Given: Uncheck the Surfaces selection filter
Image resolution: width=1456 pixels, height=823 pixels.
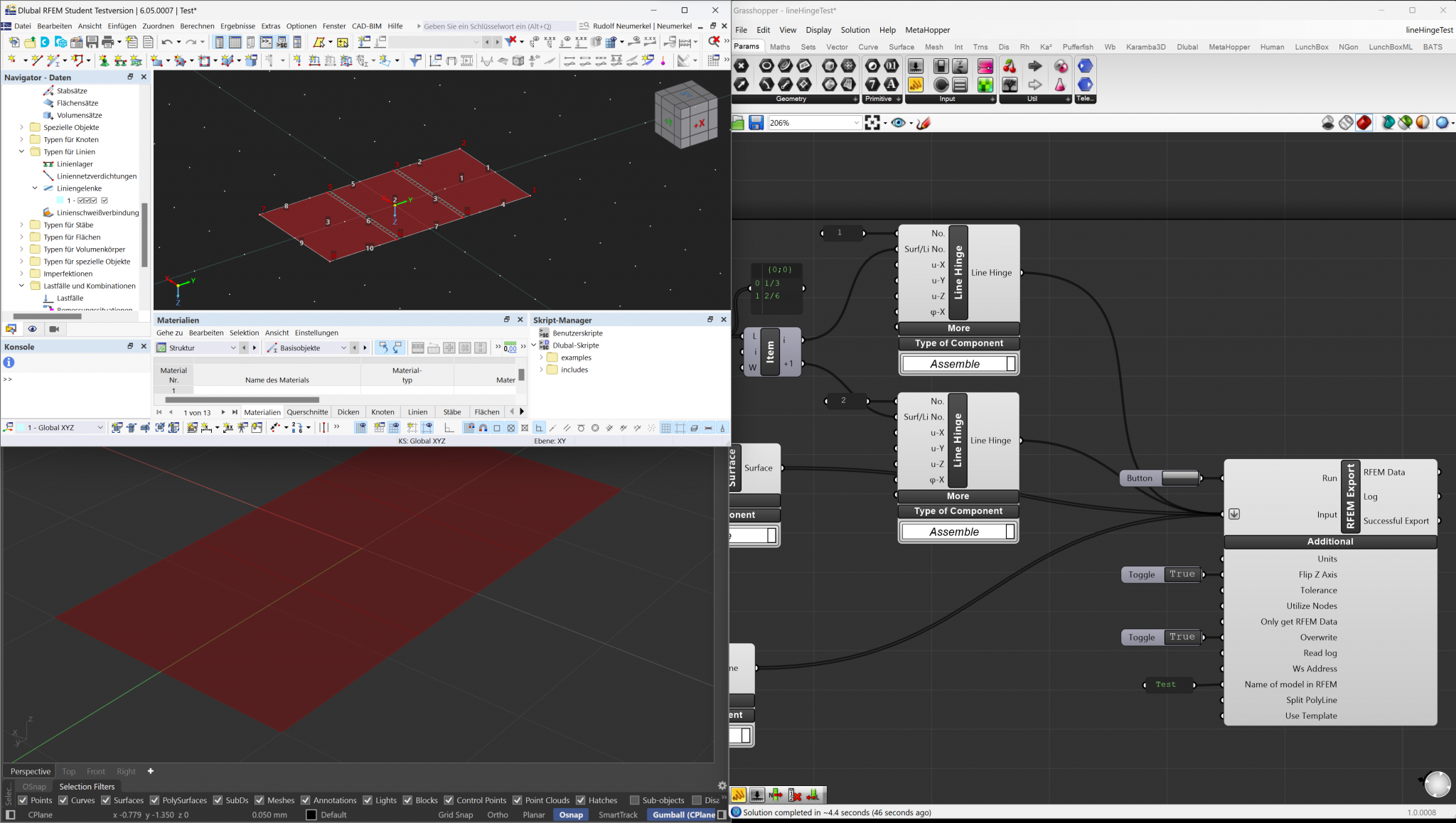Looking at the screenshot, I should coord(106,800).
